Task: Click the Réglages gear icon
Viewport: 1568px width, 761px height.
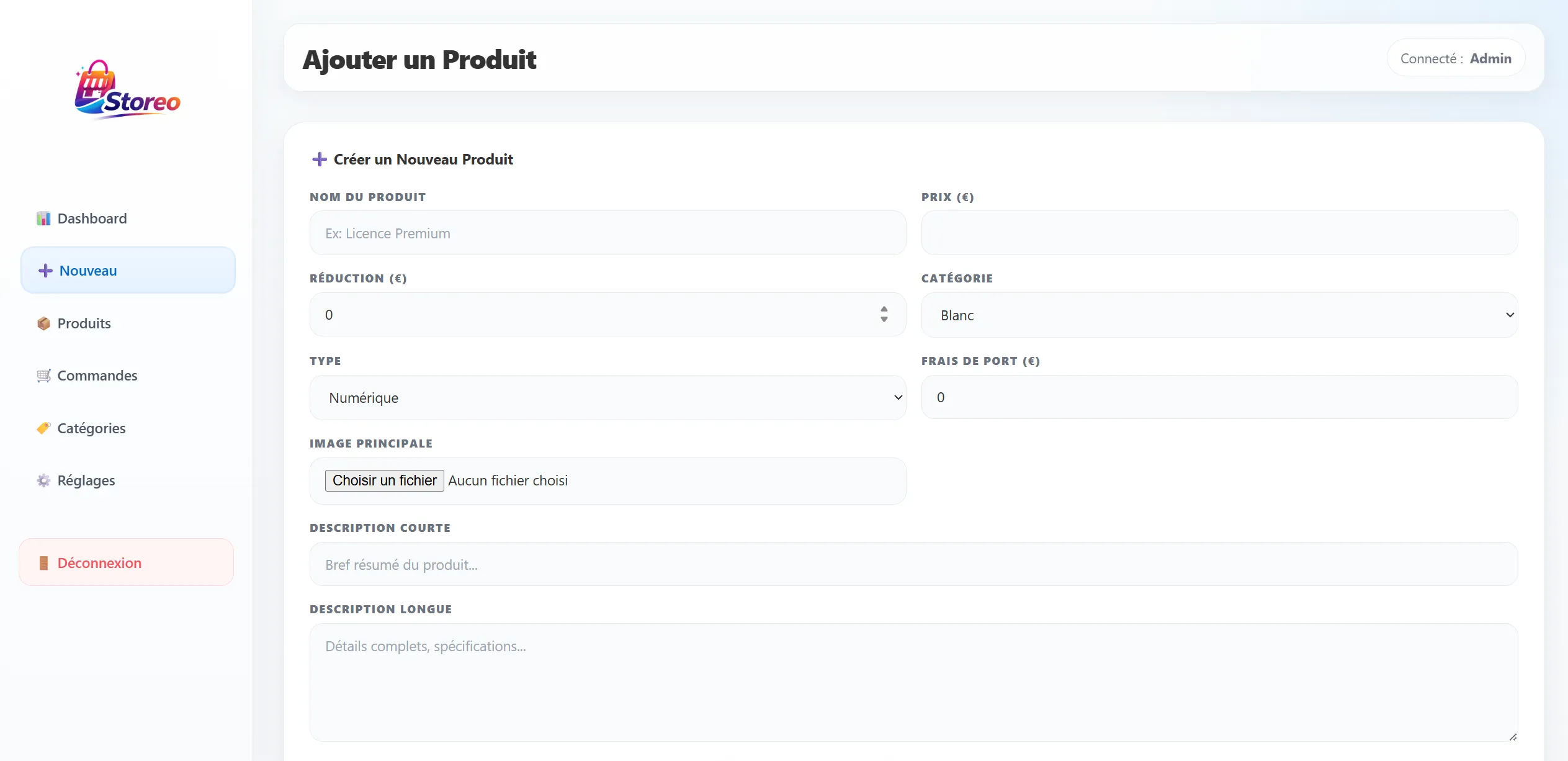Action: pyautogui.click(x=43, y=480)
